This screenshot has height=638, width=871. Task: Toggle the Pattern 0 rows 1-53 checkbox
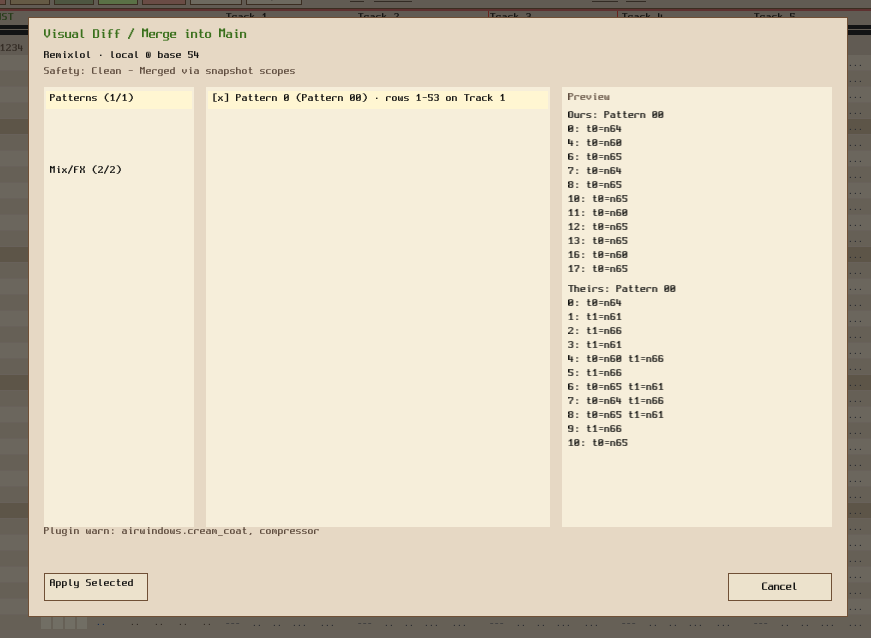220,98
